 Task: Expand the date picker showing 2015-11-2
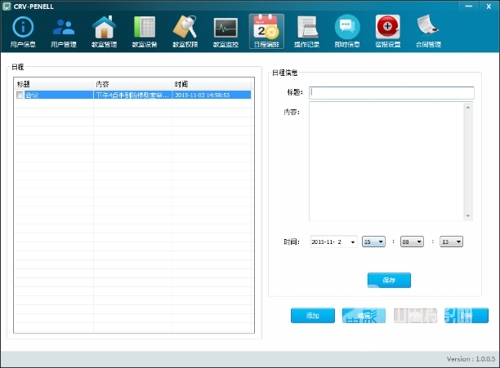coord(353,242)
